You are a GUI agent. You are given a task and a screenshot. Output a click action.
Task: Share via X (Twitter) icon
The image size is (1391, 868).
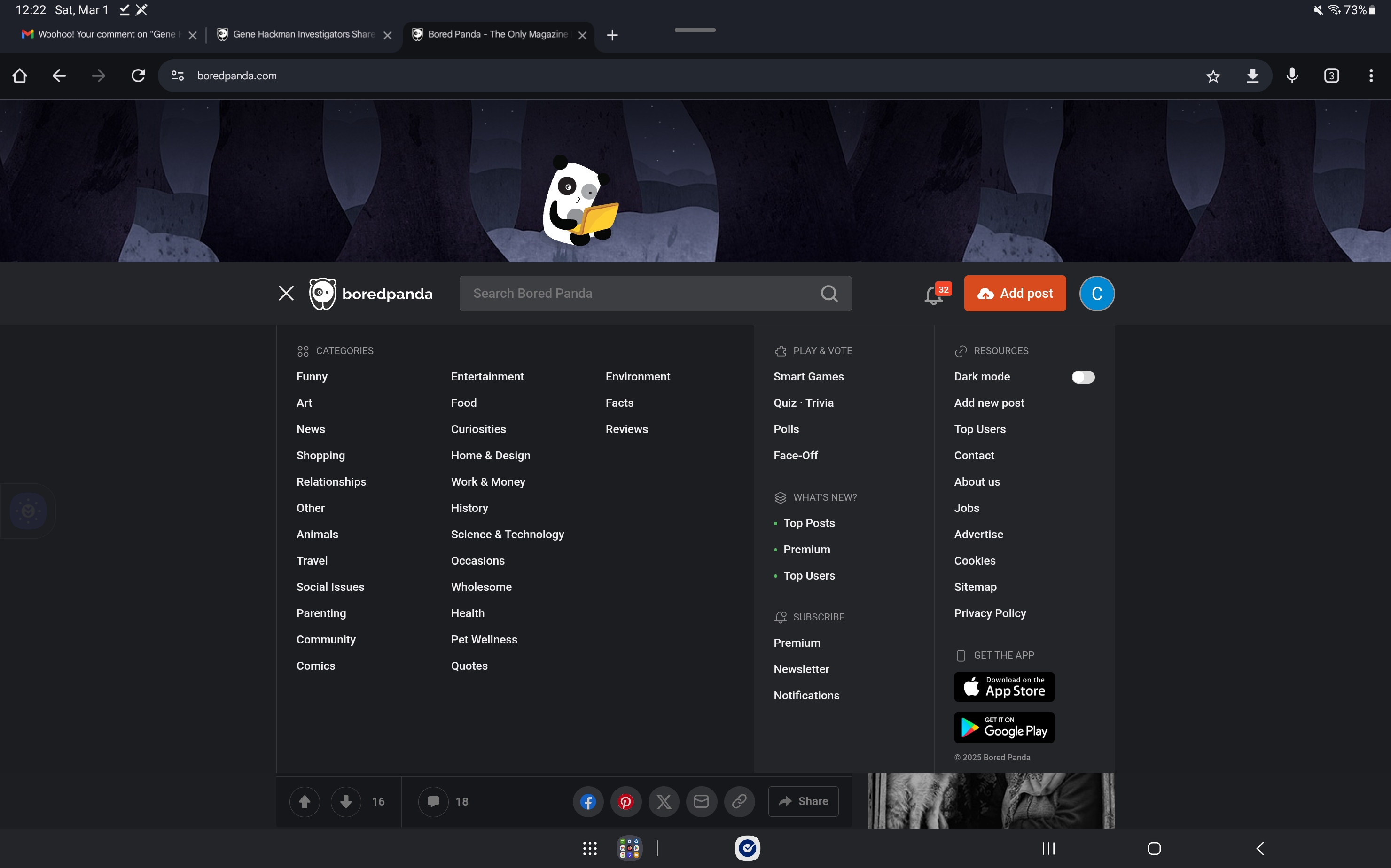[x=664, y=801]
